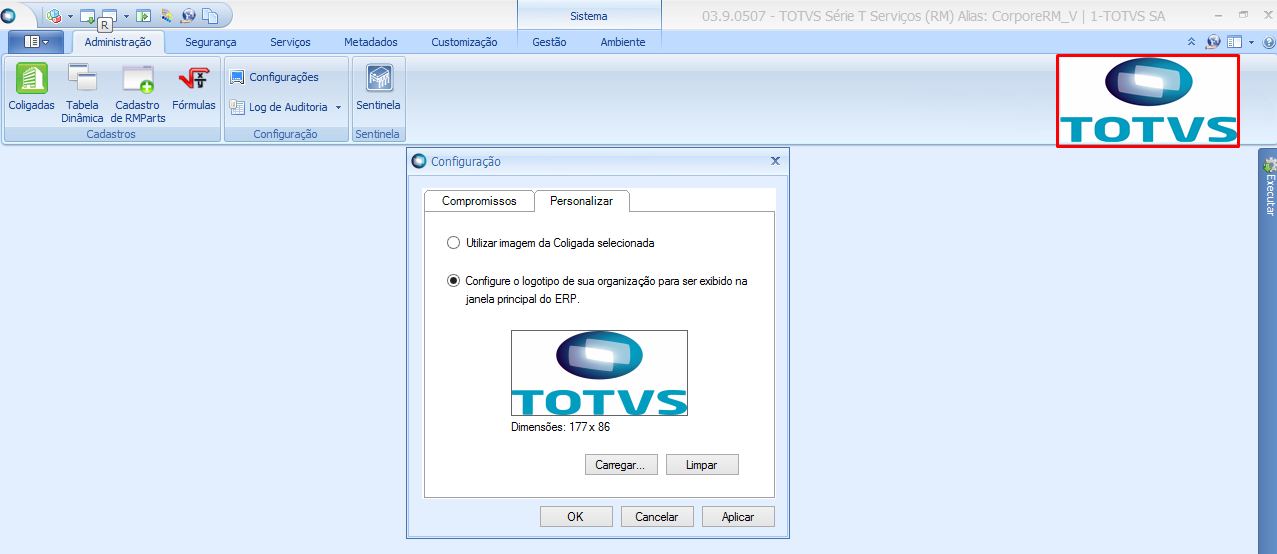The height and width of the screenshot is (554, 1277).
Task: Open Cadastro de RMParts
Action: tap(138, 93)
